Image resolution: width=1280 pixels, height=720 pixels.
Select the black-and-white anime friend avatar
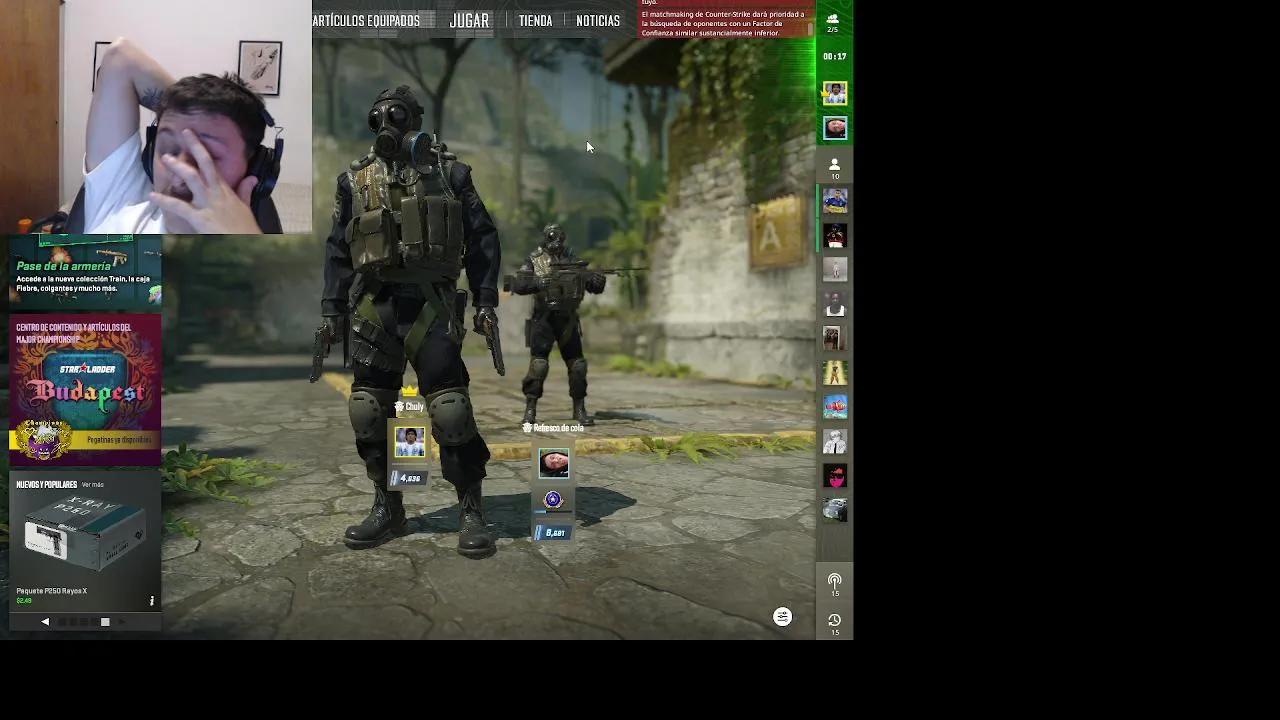click(x=835, y=441)
